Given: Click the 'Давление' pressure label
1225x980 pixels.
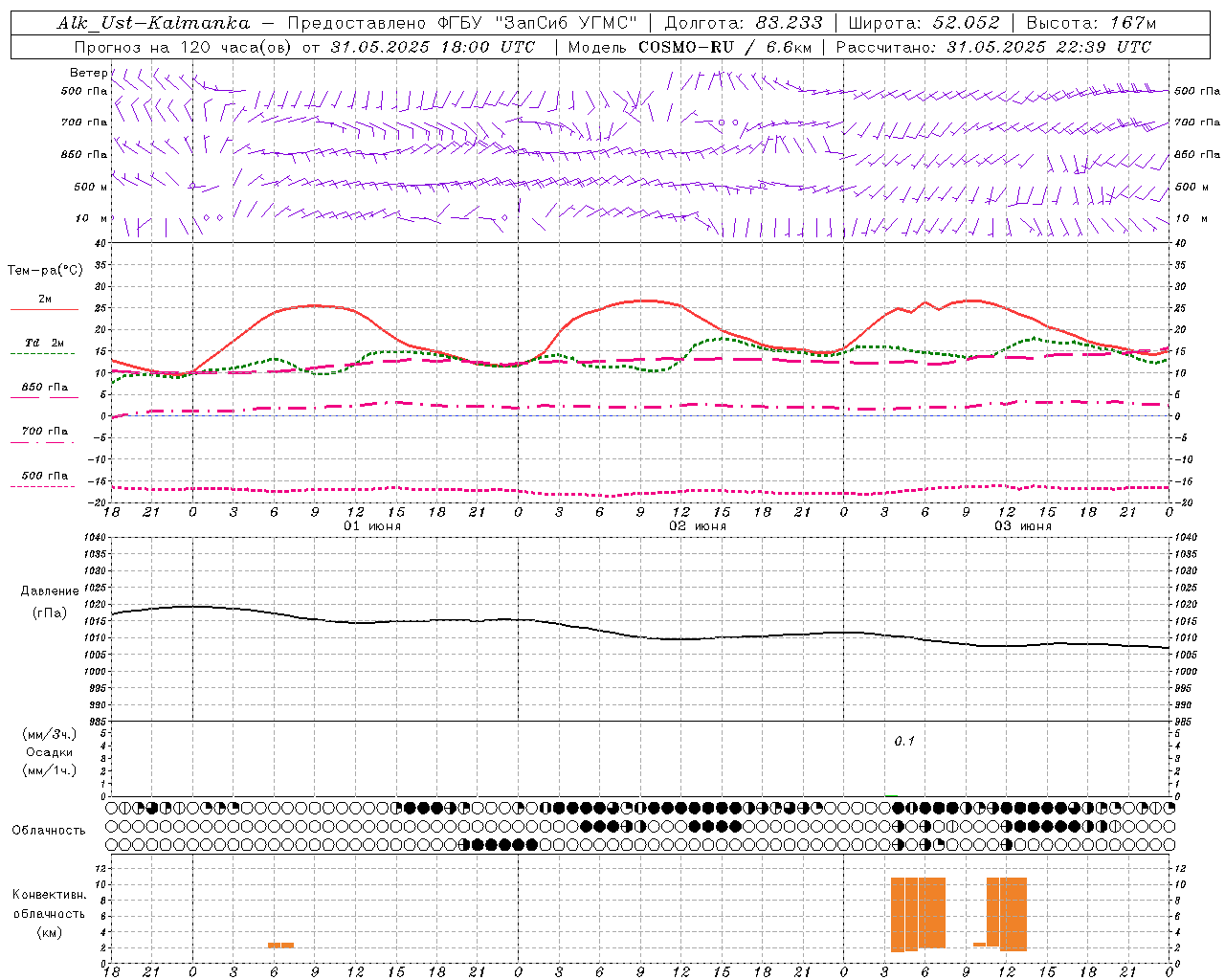Looking at the screenshot, I should (x=50, y=591).
